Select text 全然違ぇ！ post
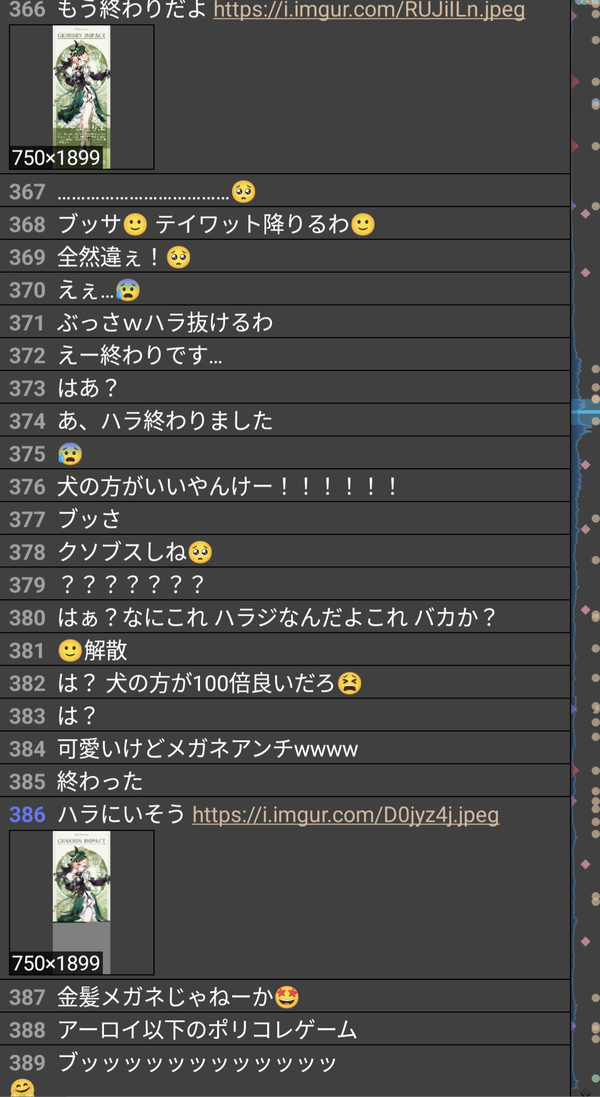The height and width of the screenshot is (1097, 600). click(x=111, y=257)
